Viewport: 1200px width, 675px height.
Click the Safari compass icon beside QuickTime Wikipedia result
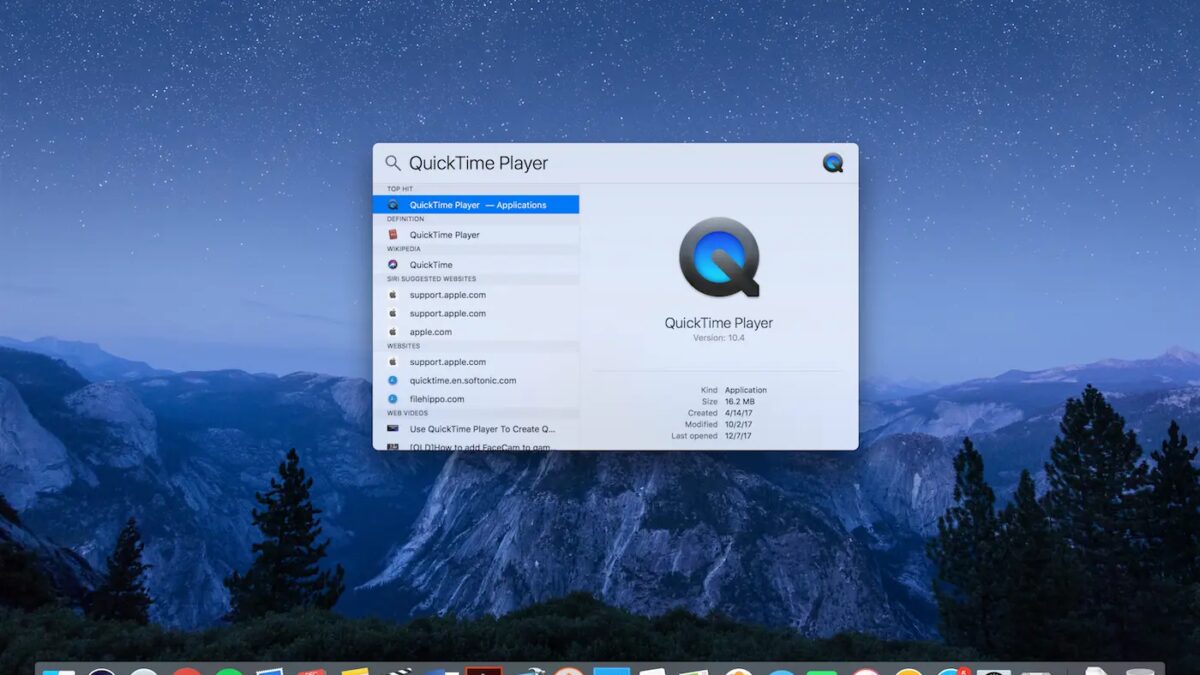pyautogui.click(x=393, y=265)
